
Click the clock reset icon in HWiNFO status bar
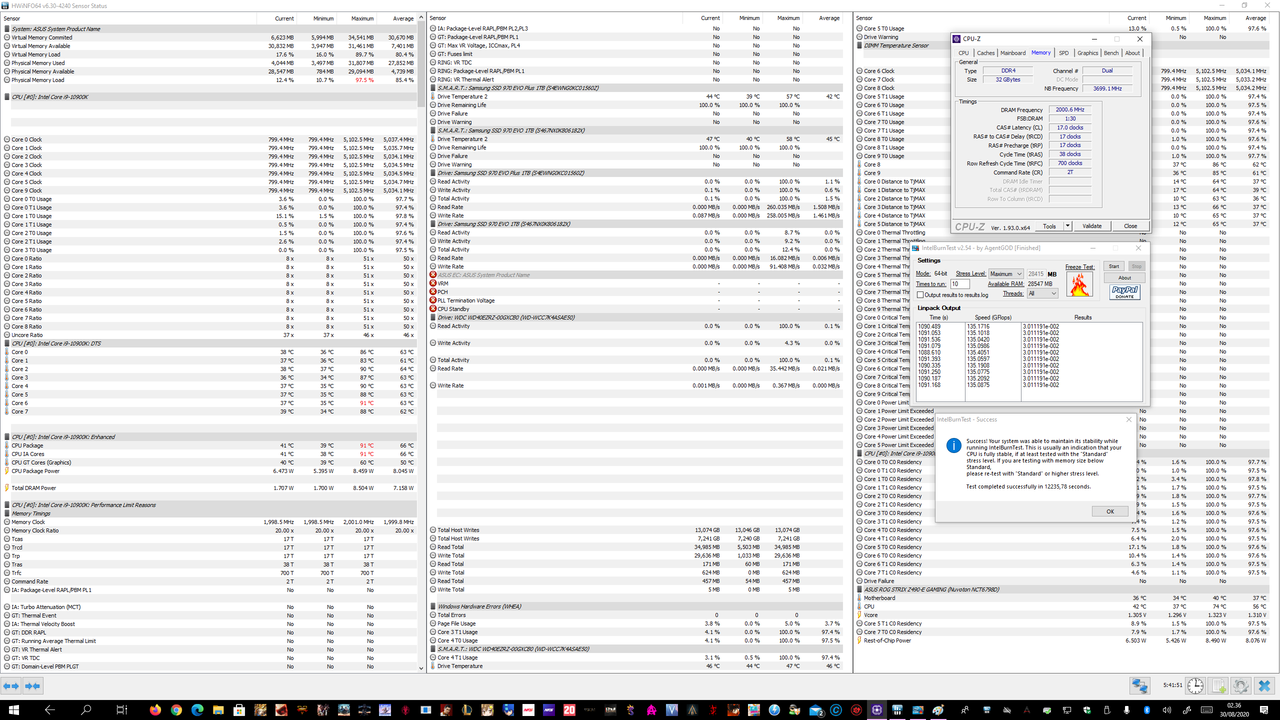[1194, 685]
